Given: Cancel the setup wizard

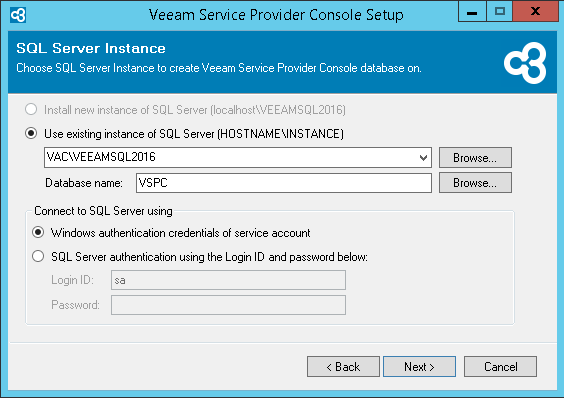Looking at the screenshot, I should click(500, 367).
